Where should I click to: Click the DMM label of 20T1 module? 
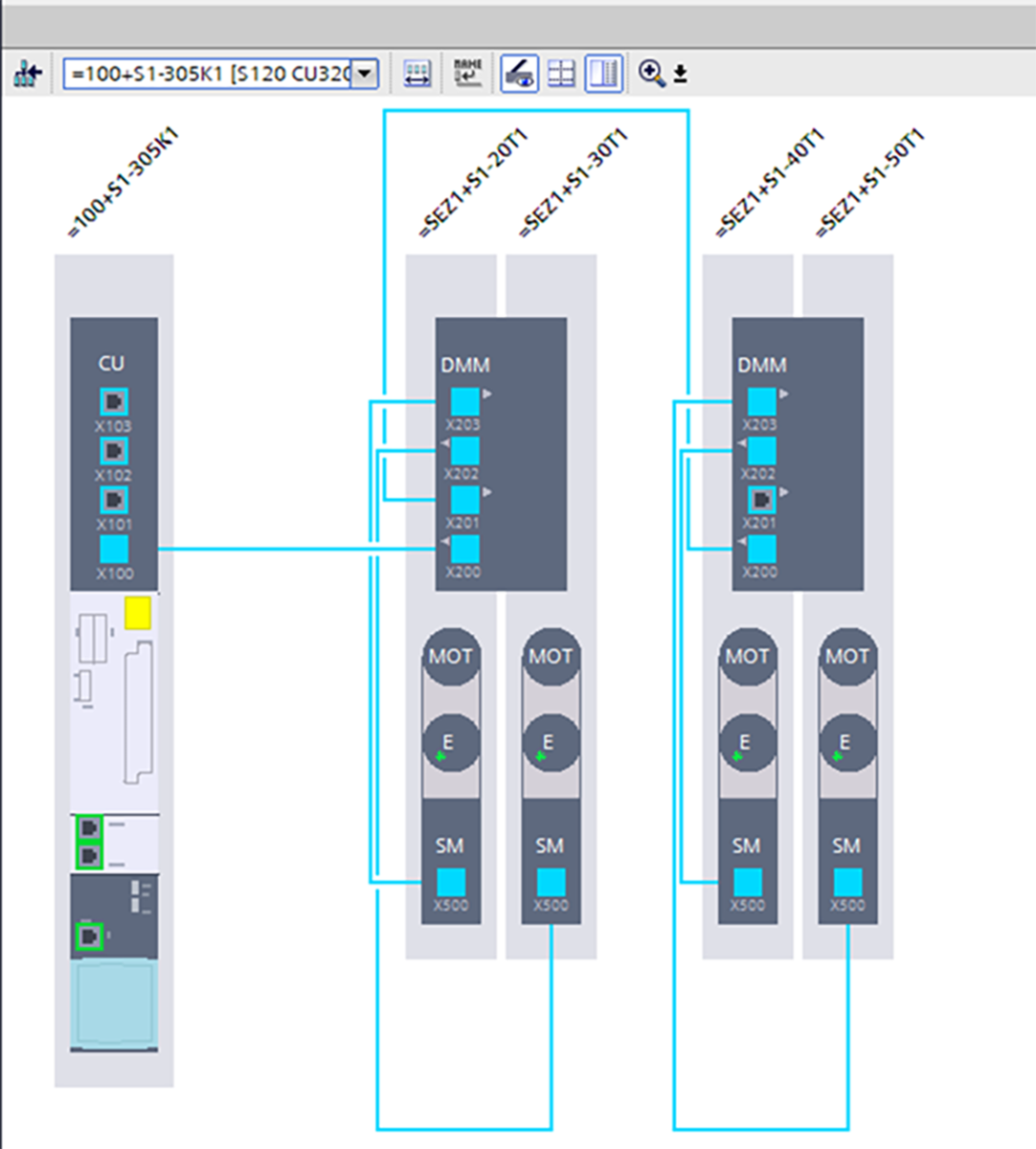coord(465,365)
